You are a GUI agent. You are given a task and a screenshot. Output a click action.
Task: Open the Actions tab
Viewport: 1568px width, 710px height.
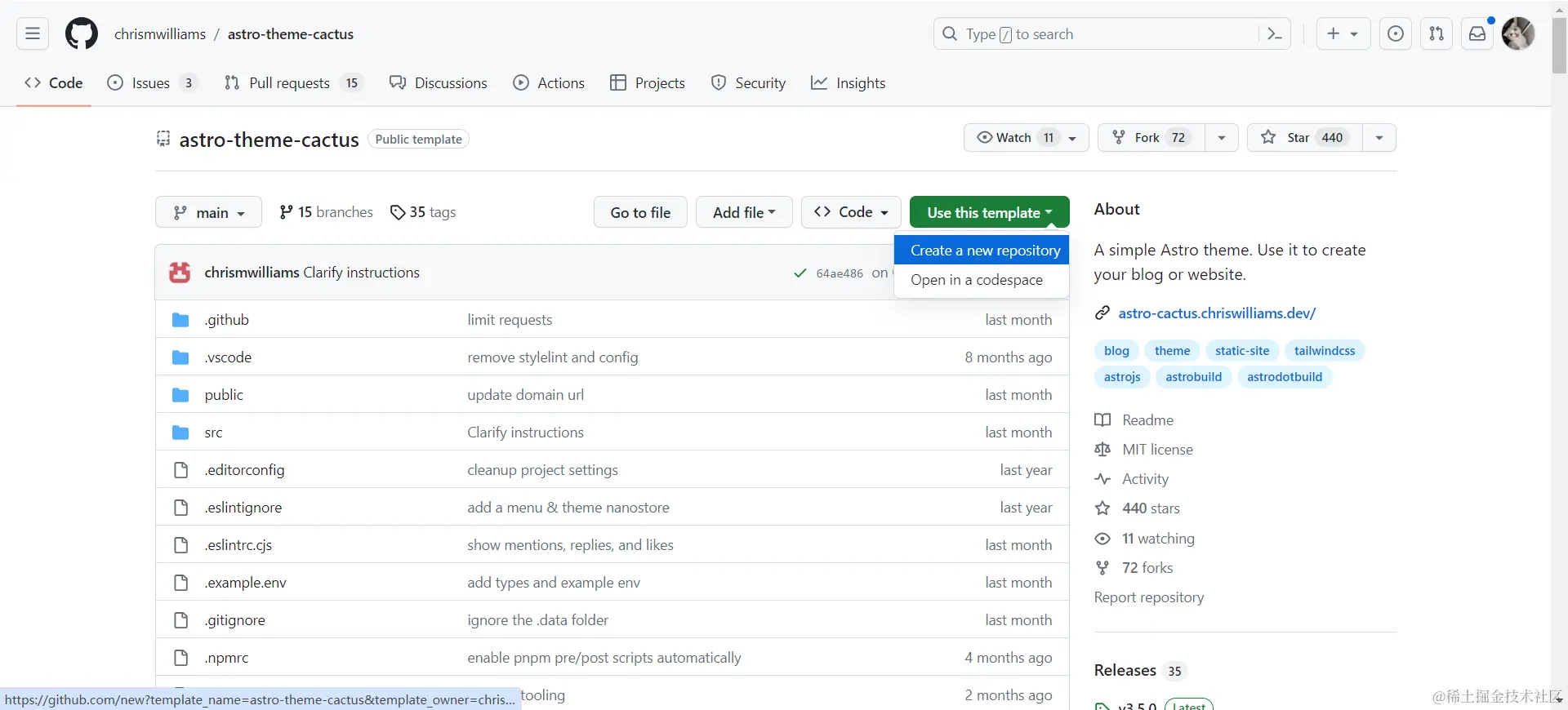tap(549, 83)
